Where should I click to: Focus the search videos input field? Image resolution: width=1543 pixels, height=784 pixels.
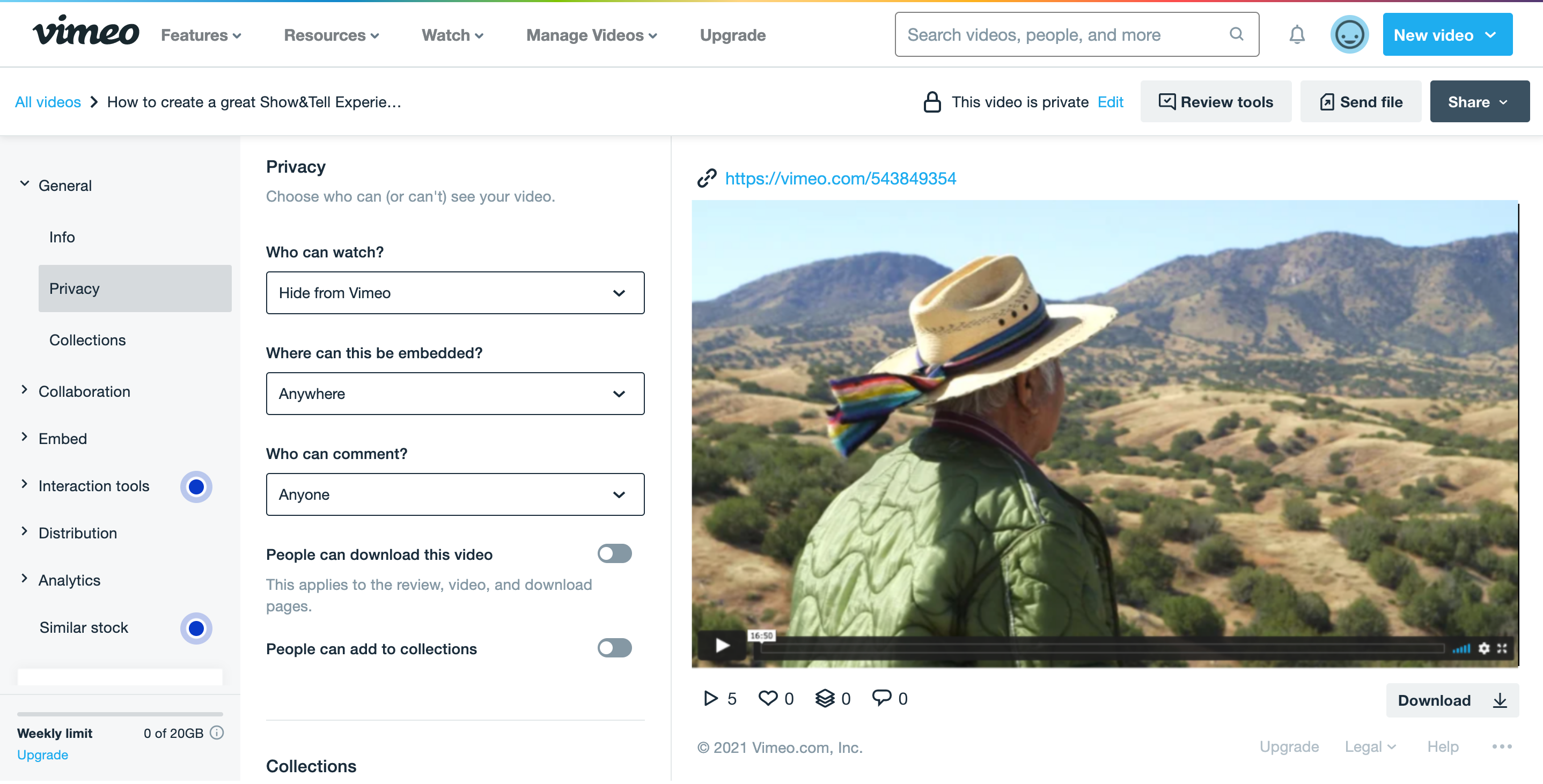(x=1076, y=35)
